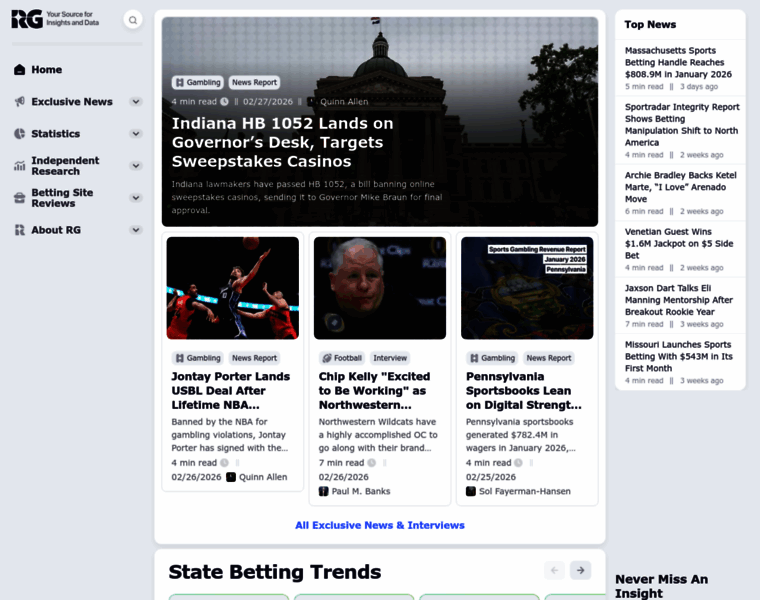Click the Independent Research bar chart icon
The image size is (760, 600).
click(x=19, y=166)
